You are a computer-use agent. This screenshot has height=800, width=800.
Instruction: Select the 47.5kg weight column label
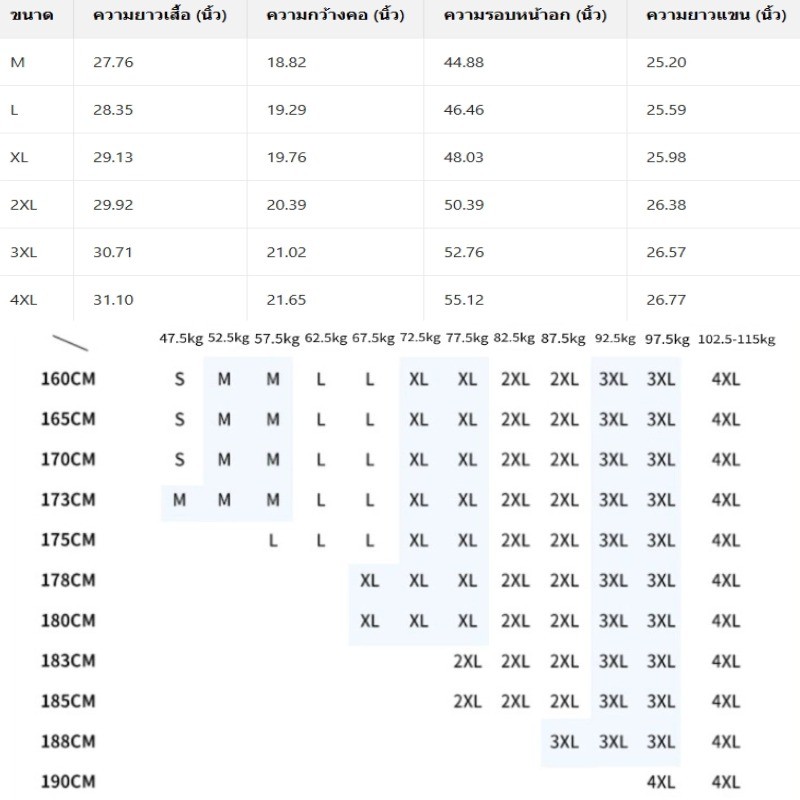tap(181, 338)
